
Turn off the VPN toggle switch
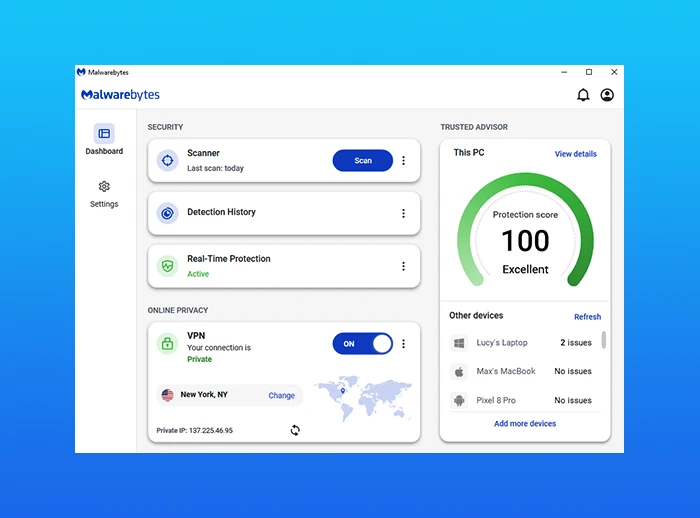363,344
